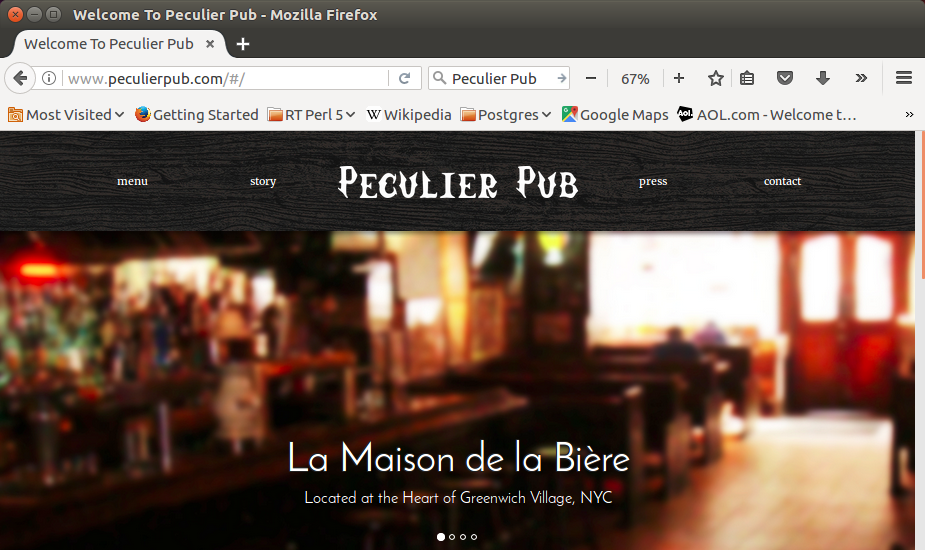Screen dimensions: 925x550
Task: Open the Firefox hamburger menu
Action: tap(904, 78)
